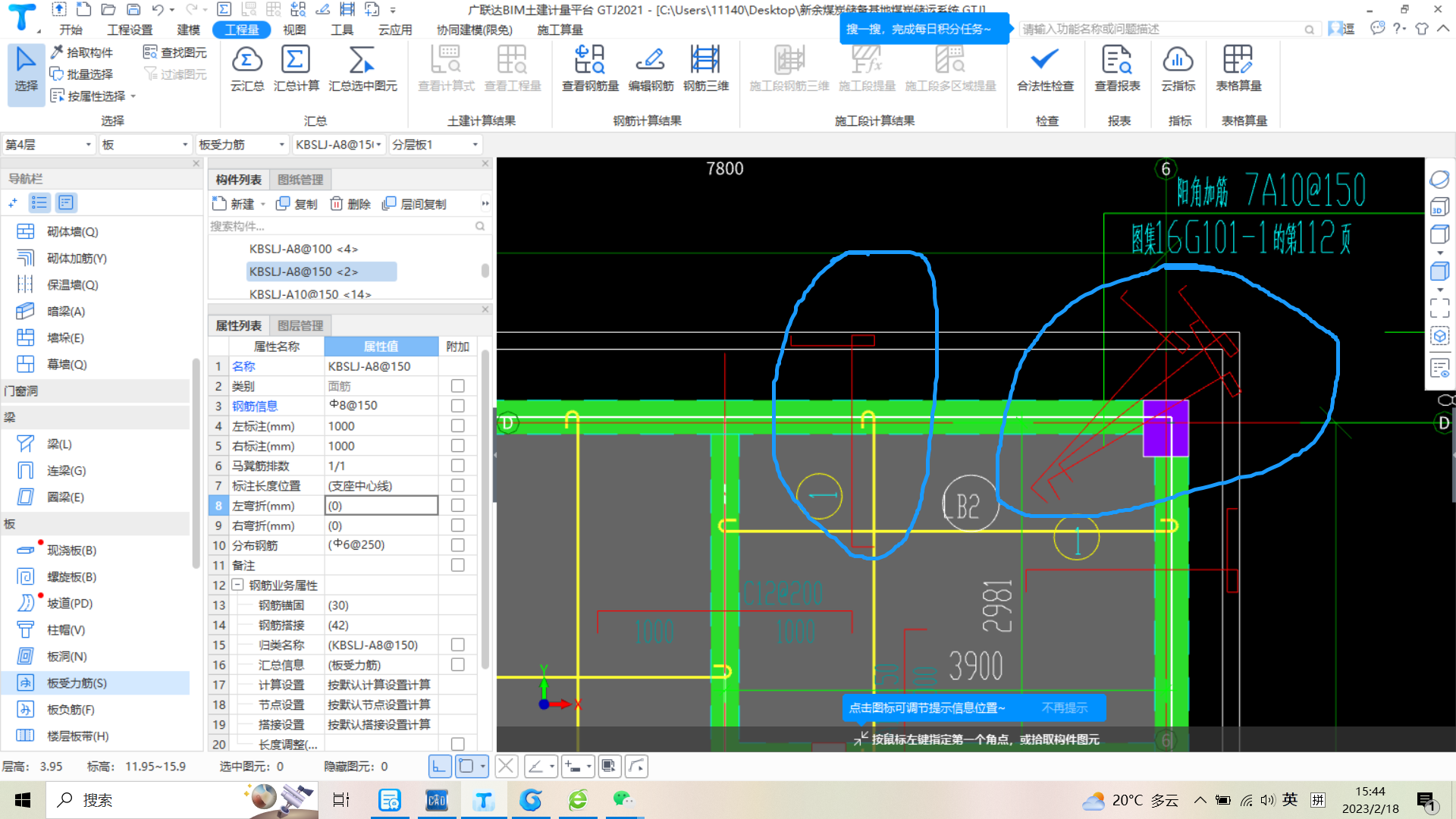Open 查看报表 report viewer

1117,68
